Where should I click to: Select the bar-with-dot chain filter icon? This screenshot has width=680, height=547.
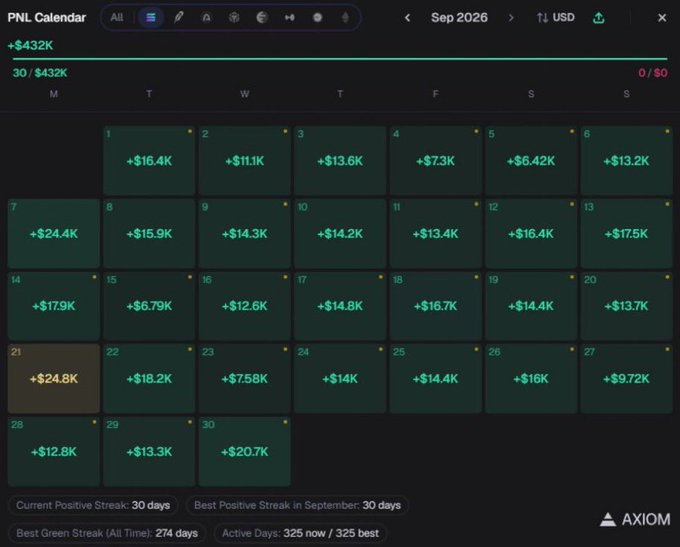(290, 17)
